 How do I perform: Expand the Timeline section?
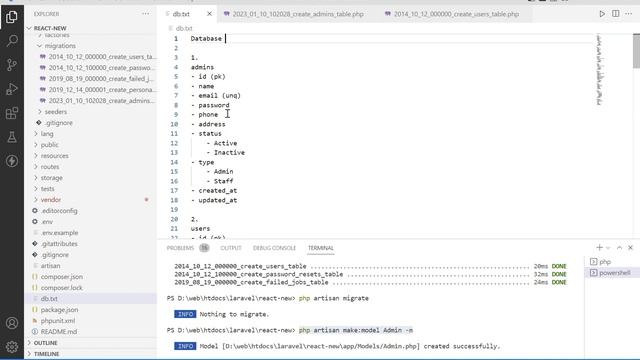(x=46, y=354)
